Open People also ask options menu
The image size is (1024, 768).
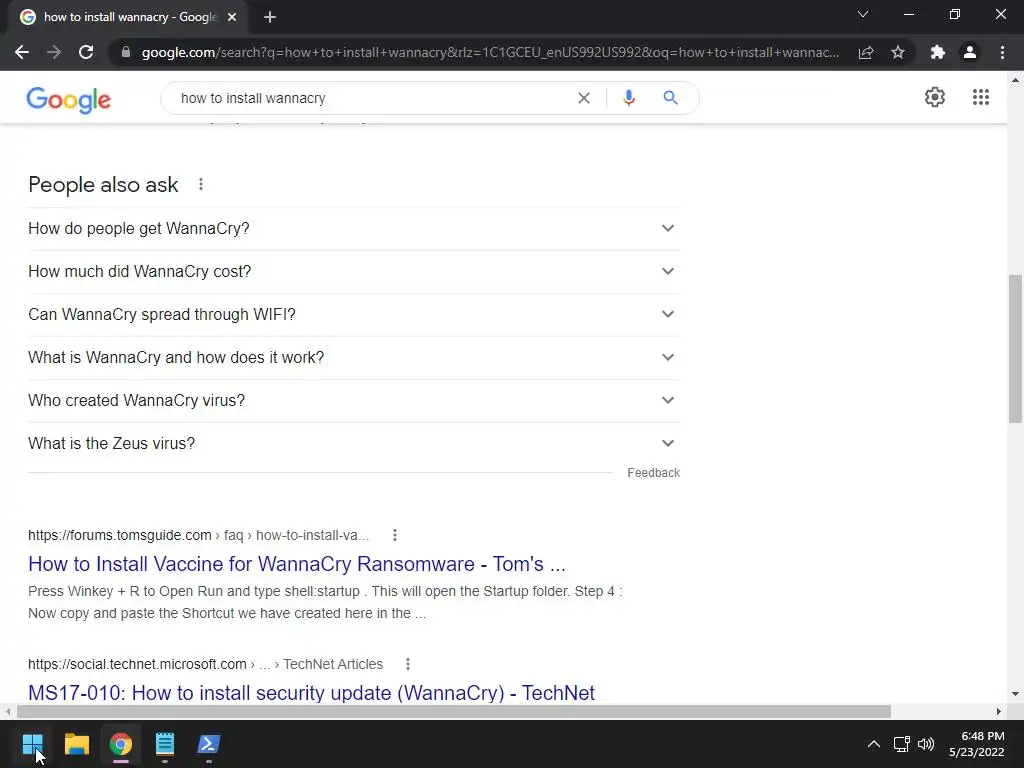(x=201, y=185)
